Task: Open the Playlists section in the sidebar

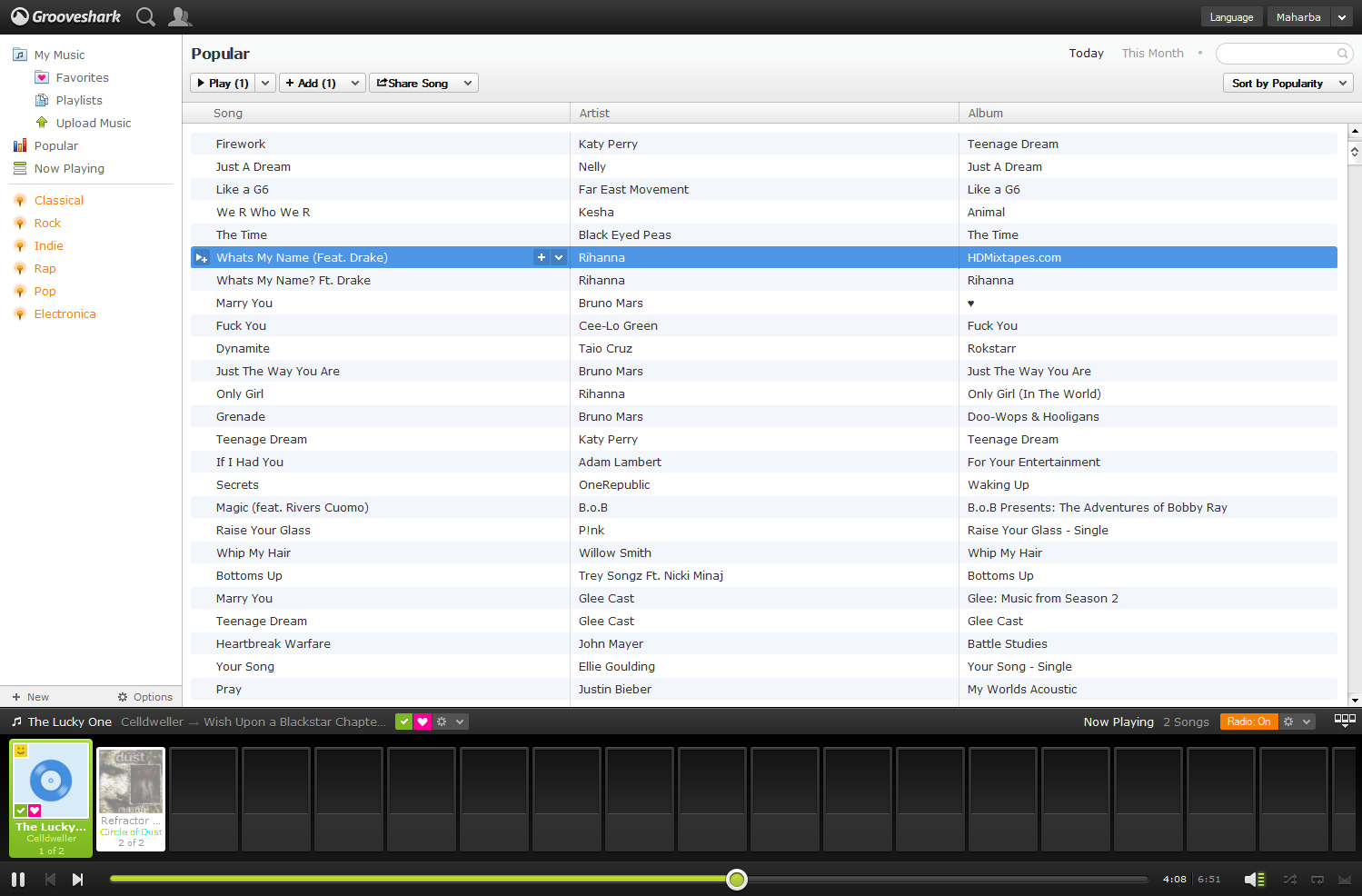Action: (x=78, y=100)
